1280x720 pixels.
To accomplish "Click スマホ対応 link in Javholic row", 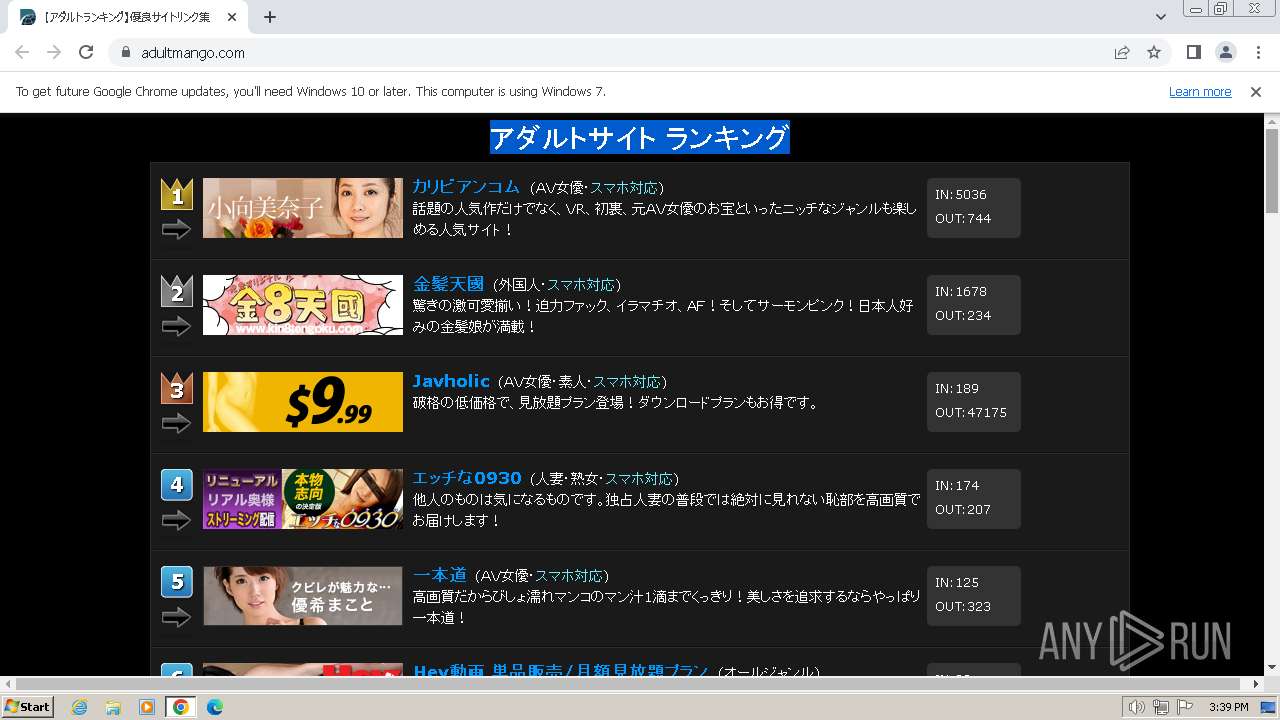I will [627, 382].
